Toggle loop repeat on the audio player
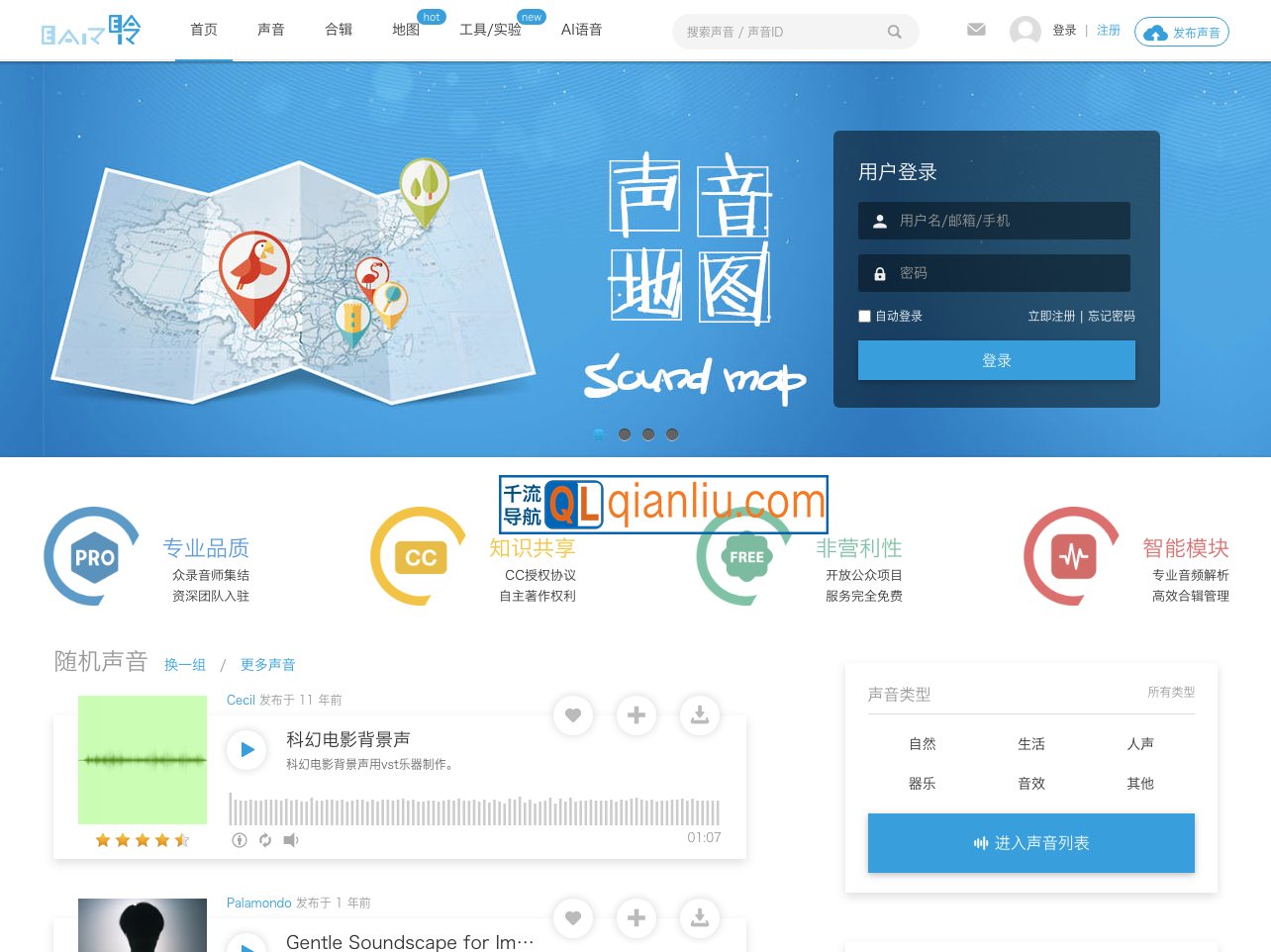1271x952 pixels. [264, 839]
